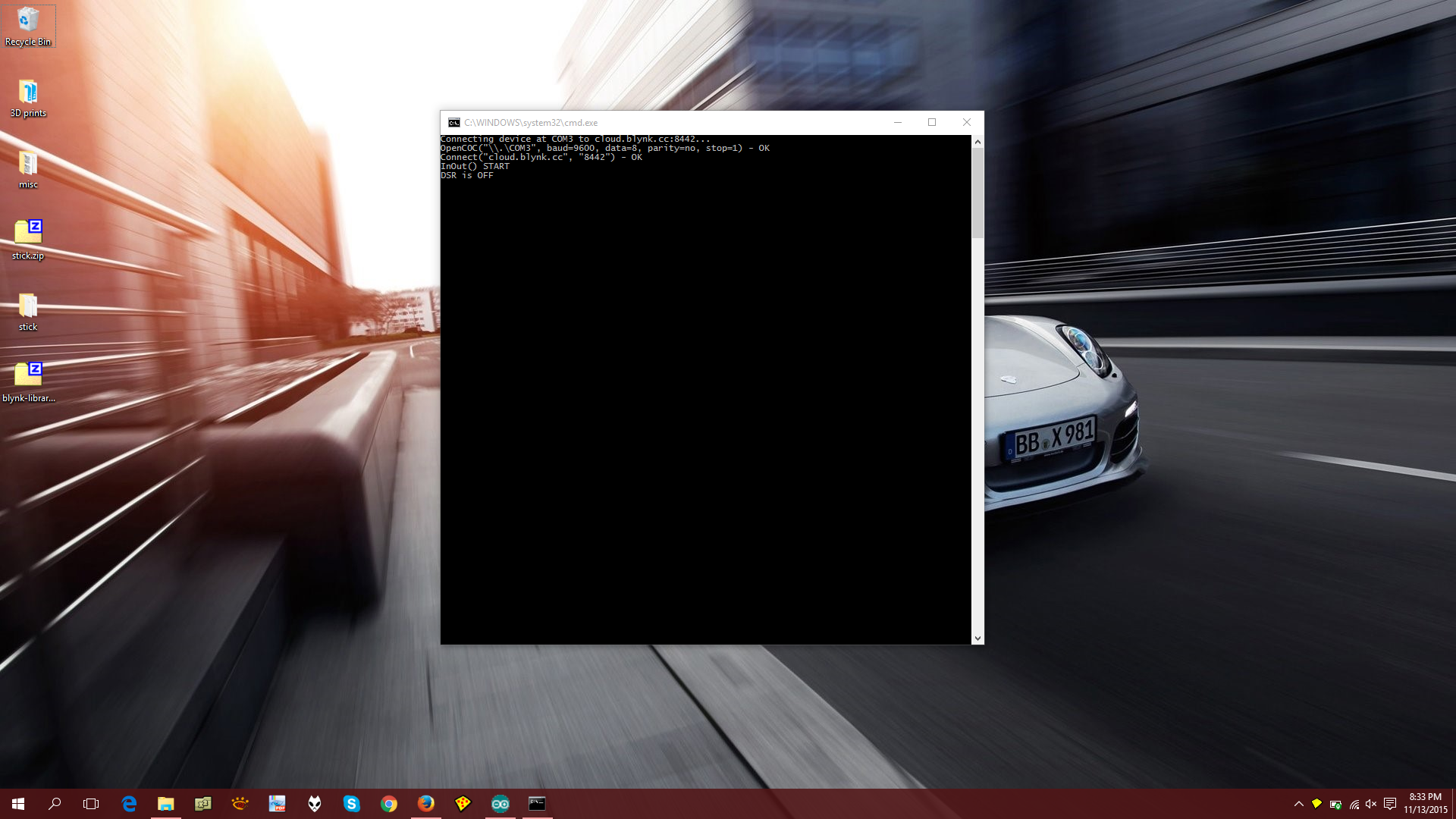Viewport: 1456px width, 819px height.
Task: Select the stick folder on desktop
Action: click(28, 312)
